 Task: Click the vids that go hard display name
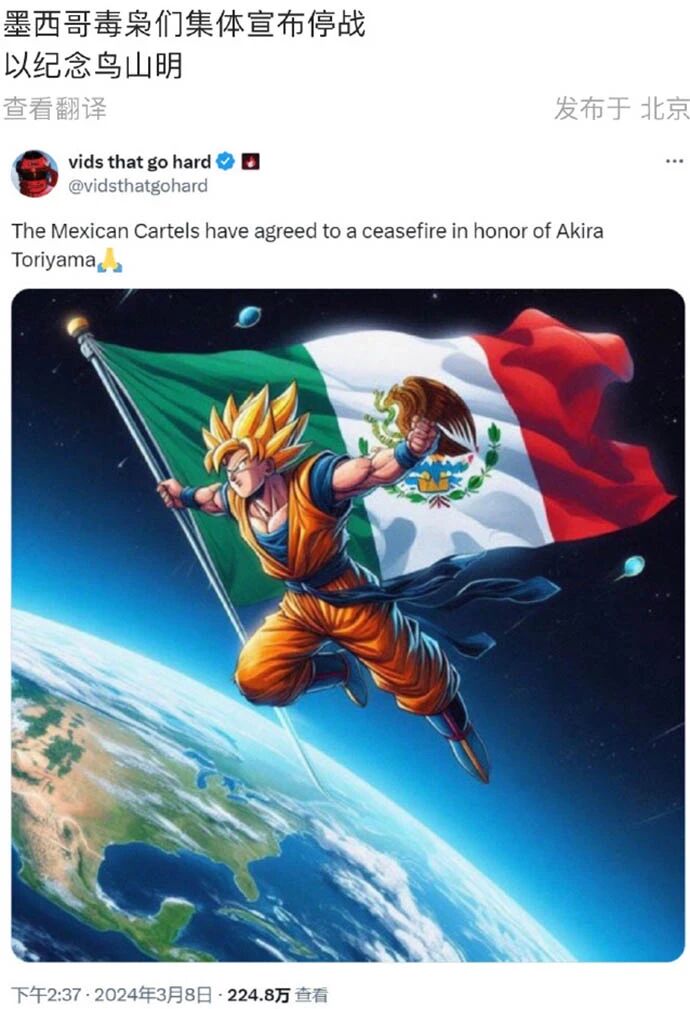click(x=140, y=162)
